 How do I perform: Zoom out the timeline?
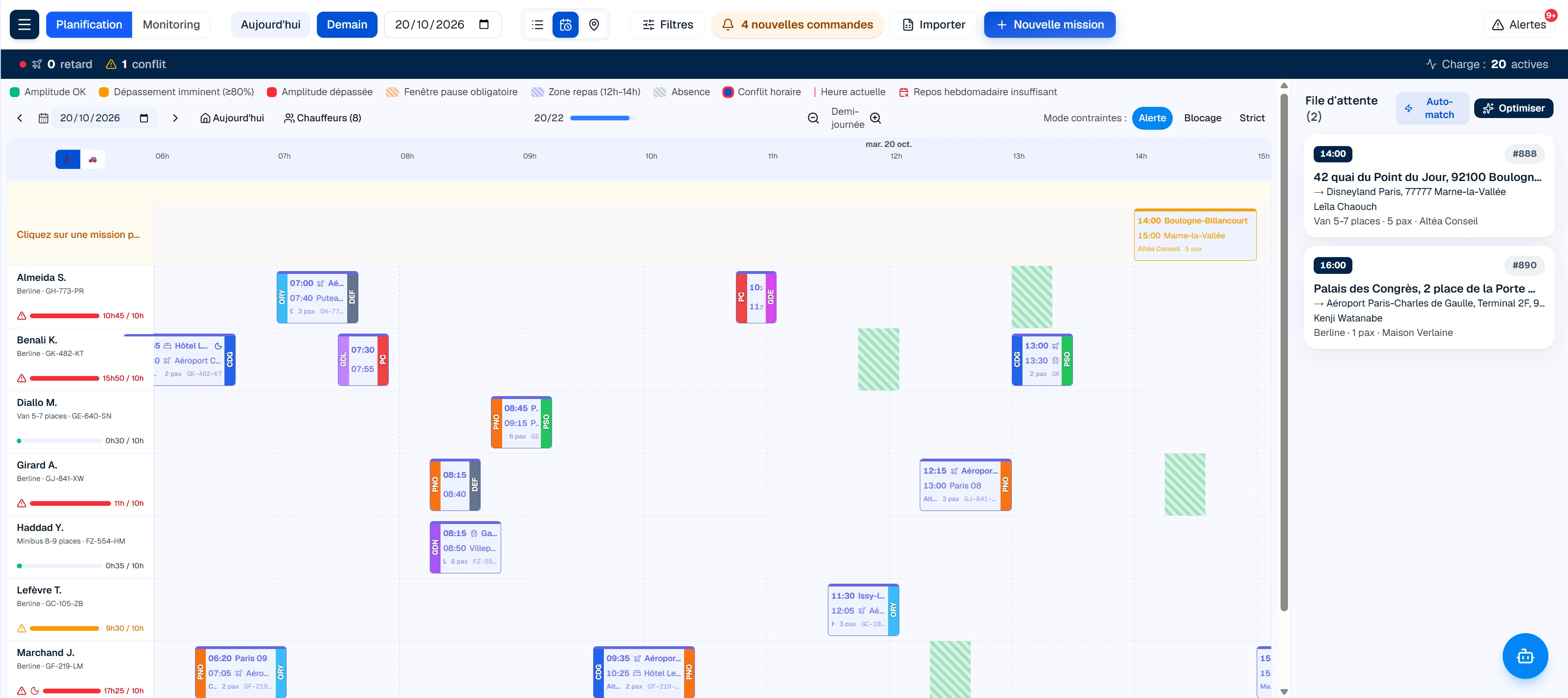813,118
